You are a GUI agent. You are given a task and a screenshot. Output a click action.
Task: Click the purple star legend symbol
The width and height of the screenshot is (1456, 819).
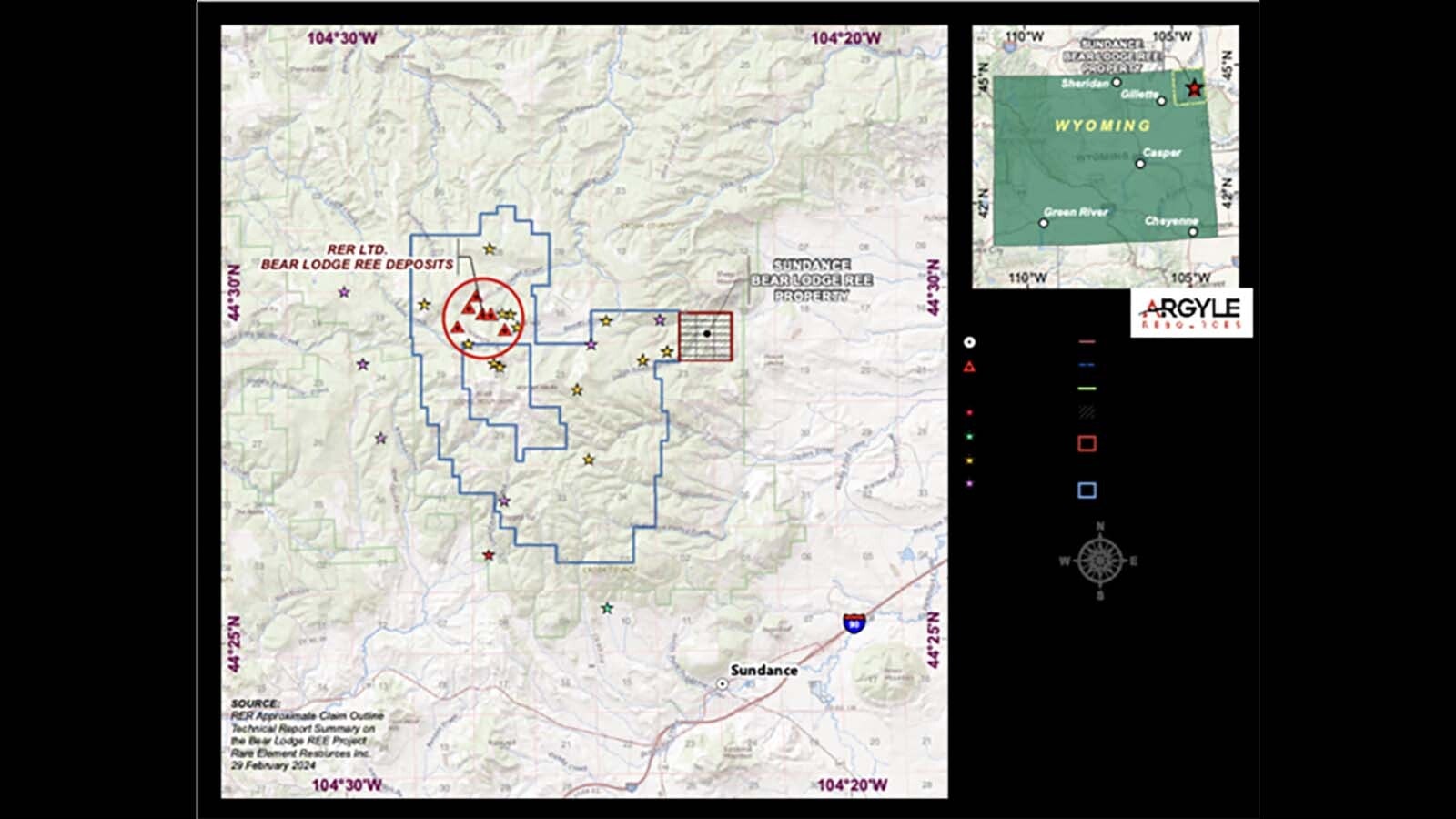coord(970,483)
